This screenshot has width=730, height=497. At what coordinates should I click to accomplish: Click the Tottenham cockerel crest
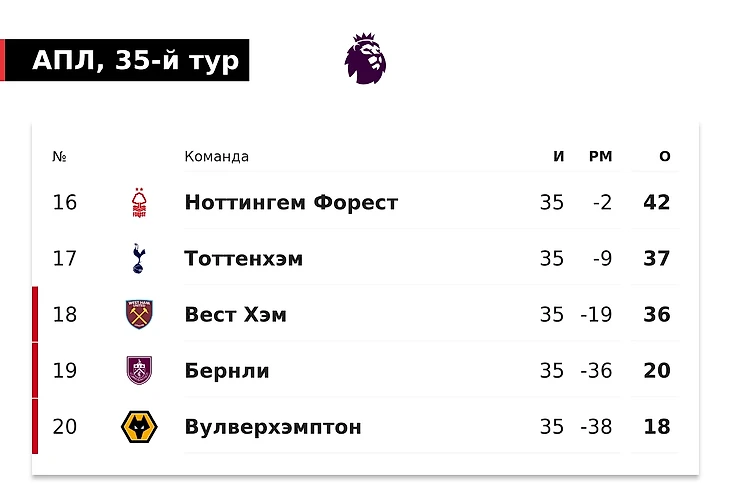[139, 258]
